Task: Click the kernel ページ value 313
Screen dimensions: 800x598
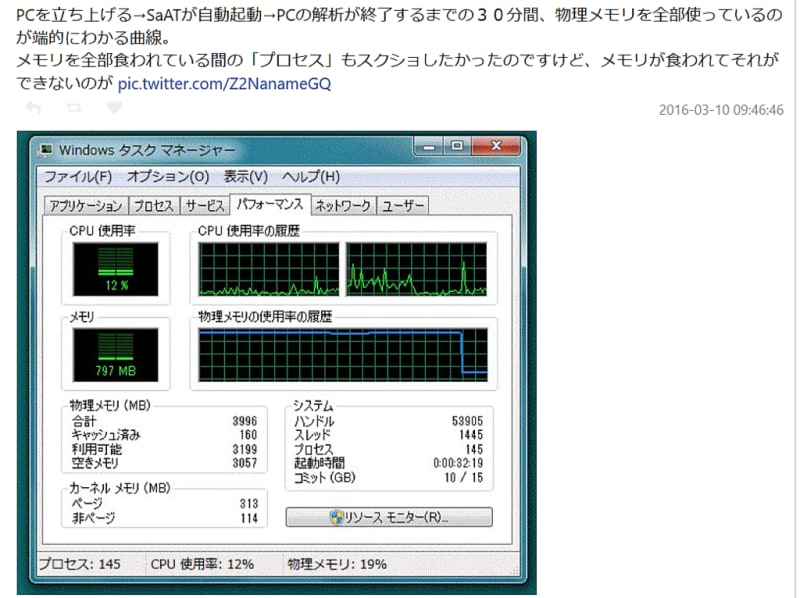Action: click(x=249, y=504)
